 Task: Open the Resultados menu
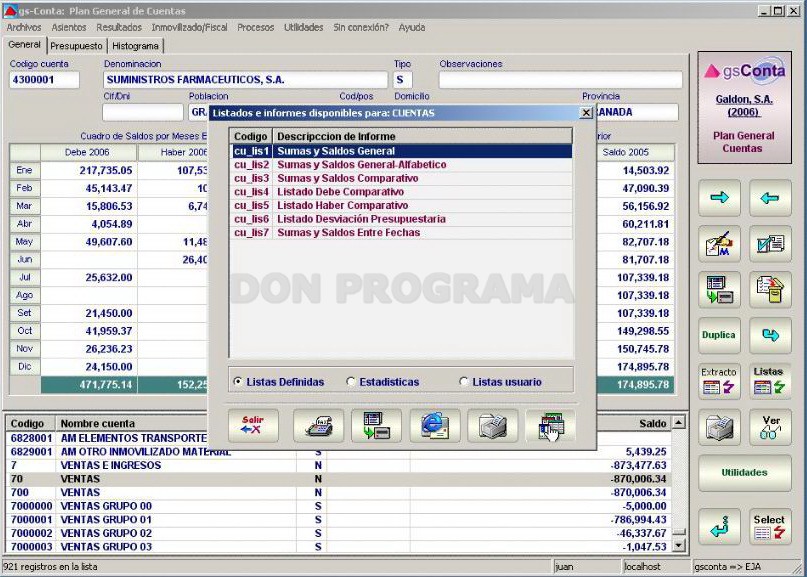[119, 27]
